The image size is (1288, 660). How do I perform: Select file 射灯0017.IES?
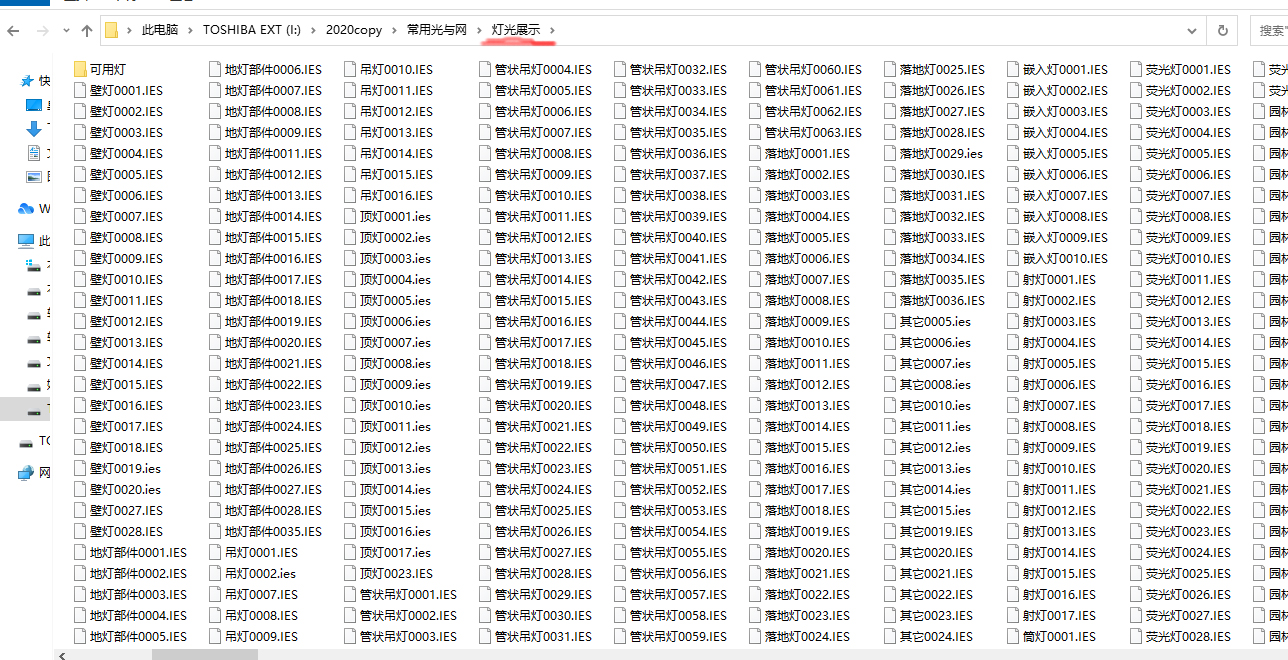[x=1052, y=615]
